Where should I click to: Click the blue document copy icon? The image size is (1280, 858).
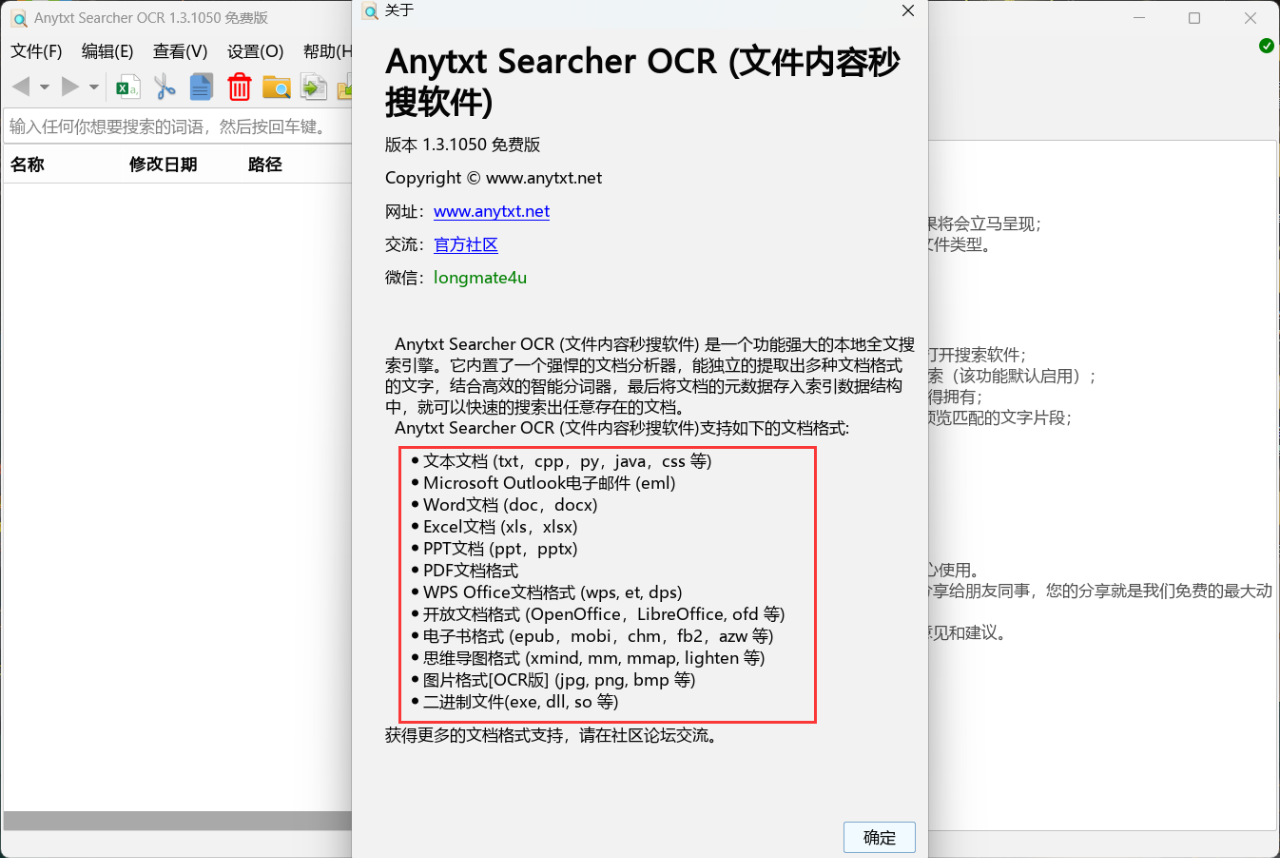tap(202, 87)
